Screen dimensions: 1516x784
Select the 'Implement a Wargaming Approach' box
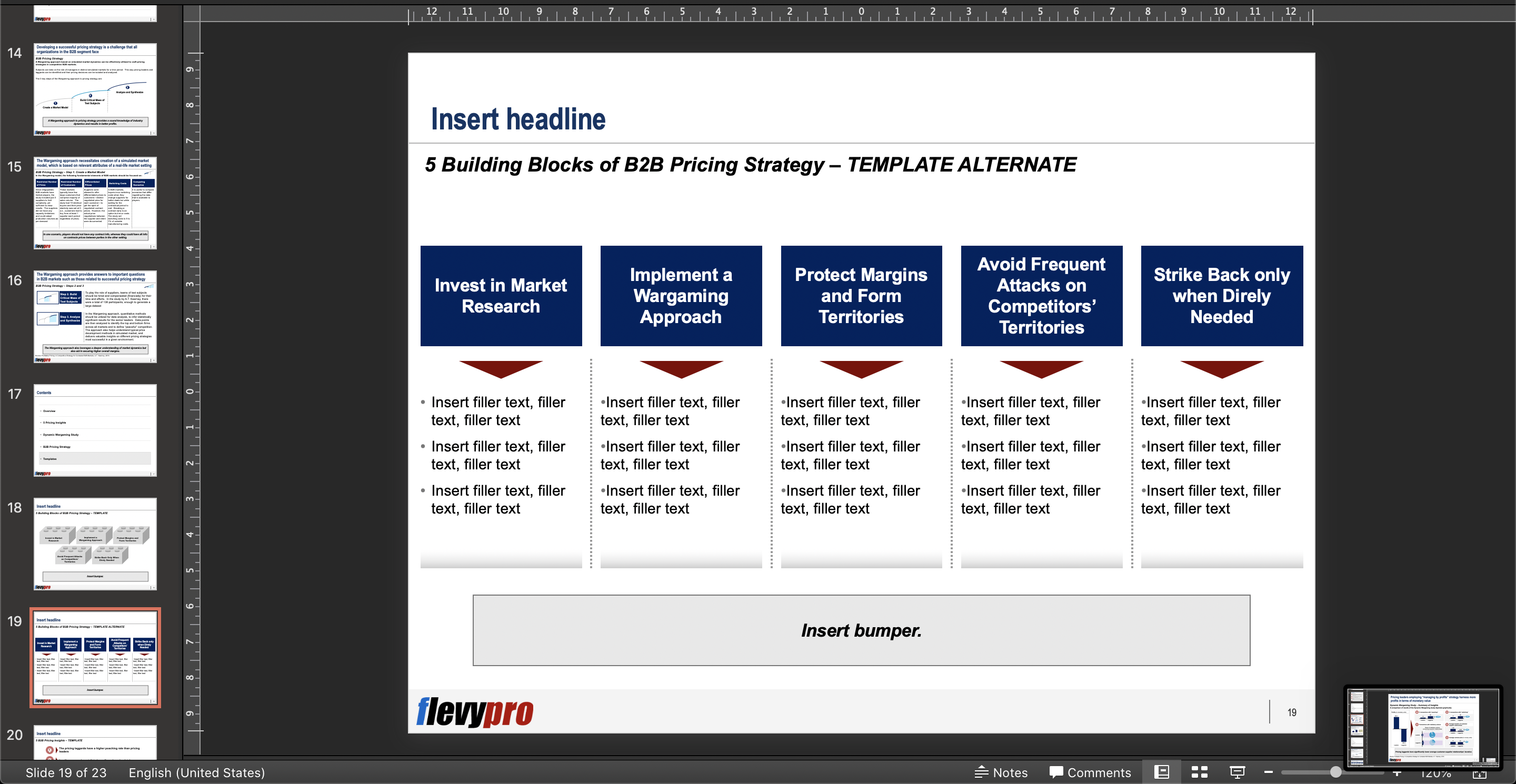(x=681, y=296)
